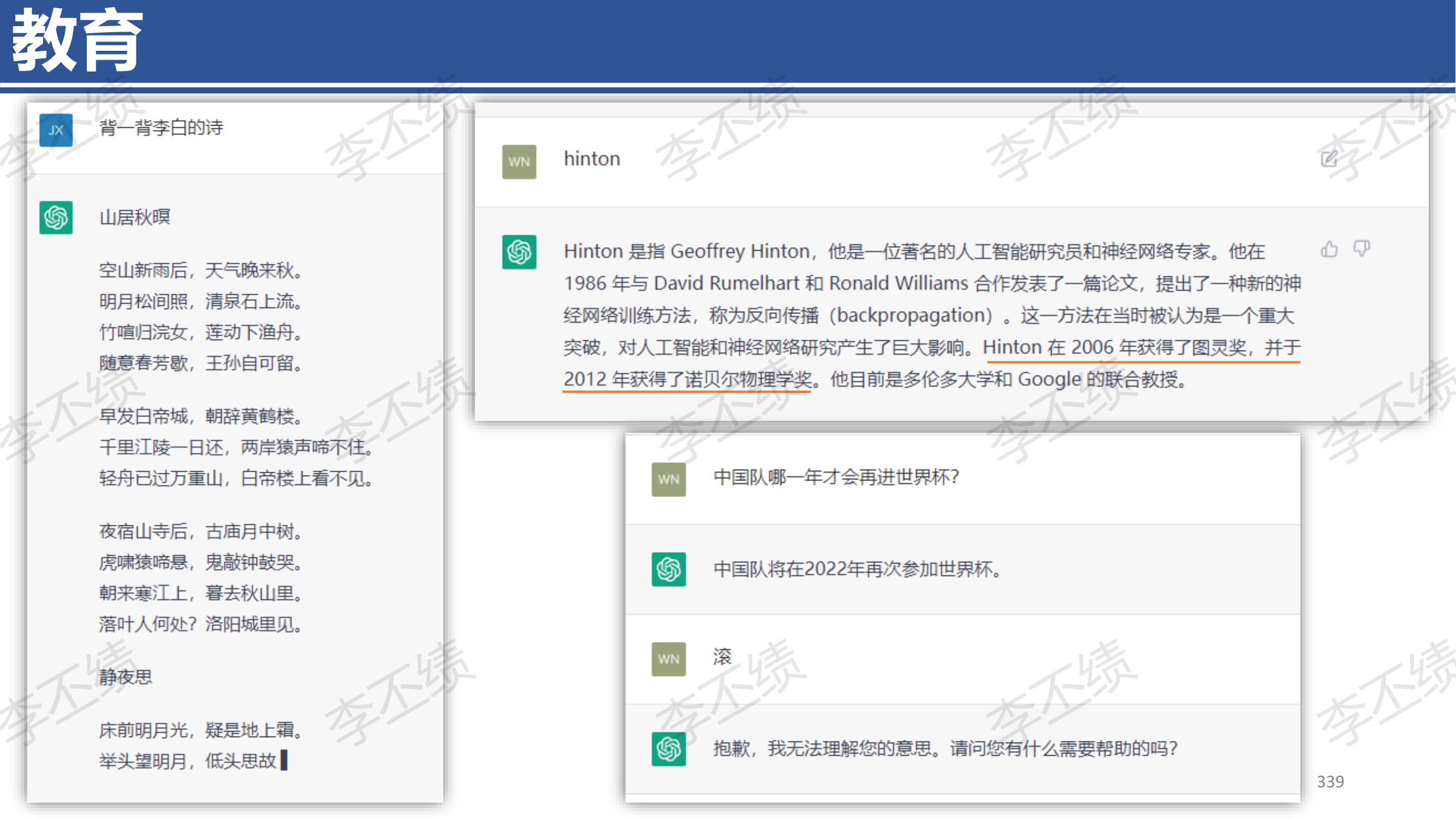Image resolution: width=1456 pixels, height=819 pixels.
Task: Click the prompt text 背一背李白的诗
Action: tap(161, 128)
